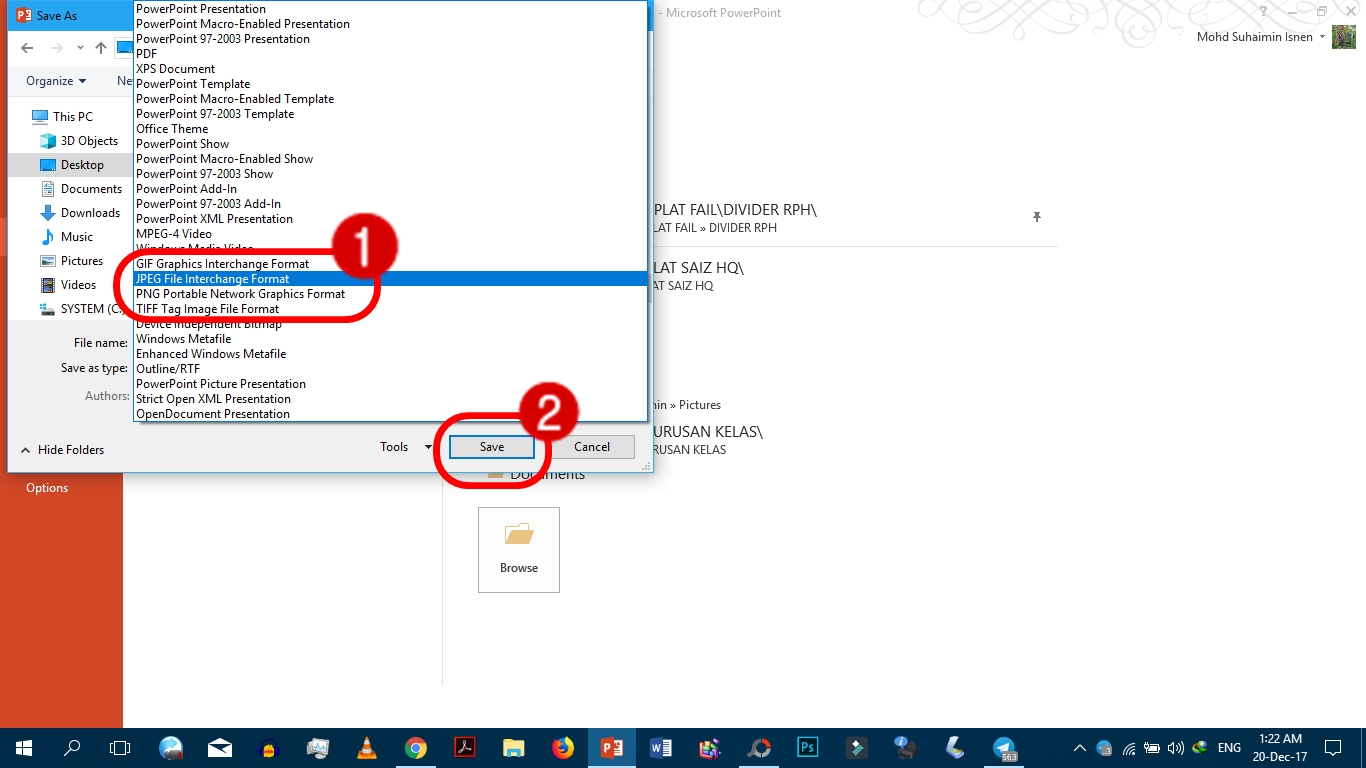Select PowerPoint Add-In file type
The width and height of the screenshot is (1366, 768).
[391, 189]
